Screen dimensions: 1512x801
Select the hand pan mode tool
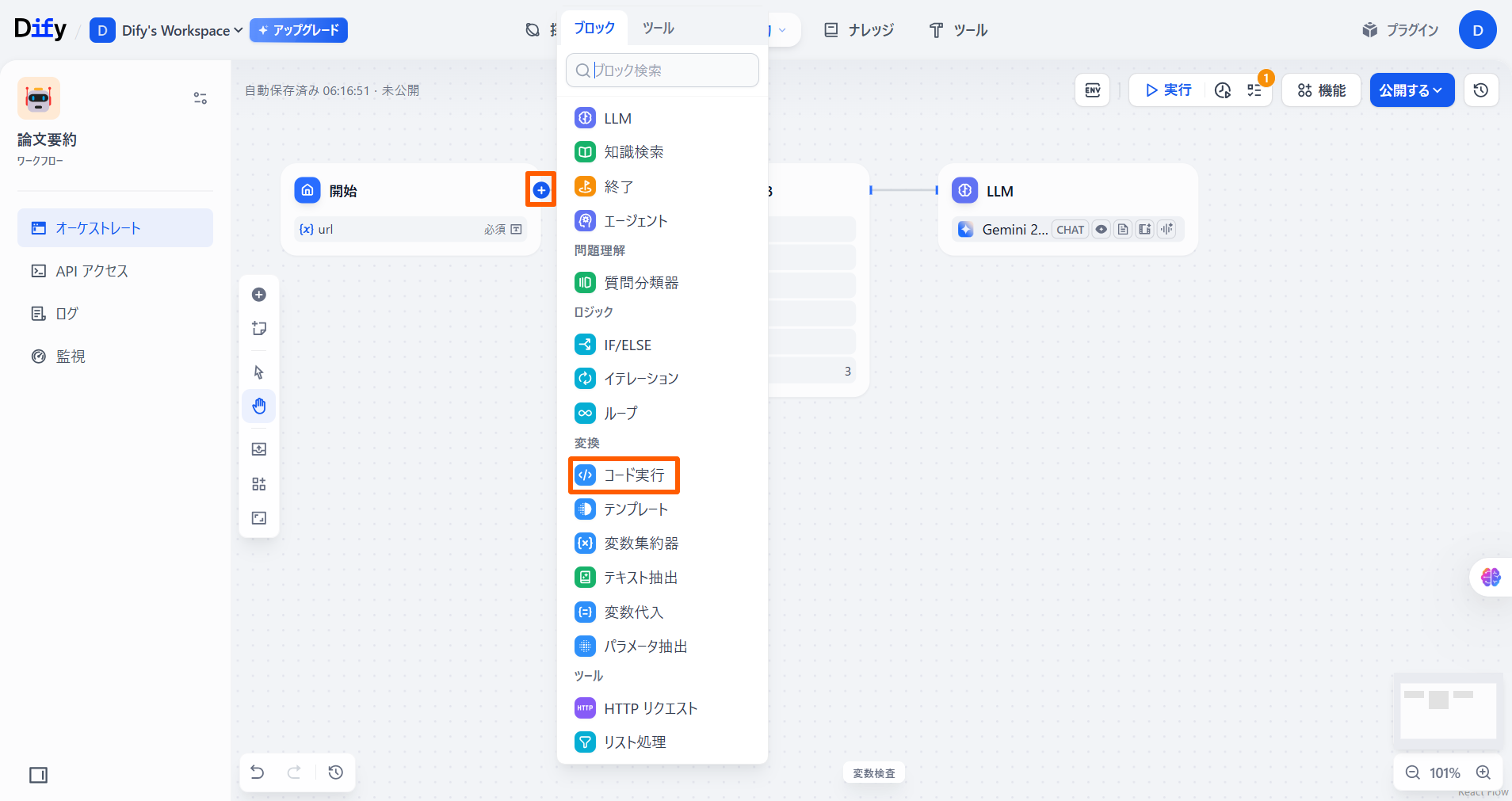(x=259, y=406)
